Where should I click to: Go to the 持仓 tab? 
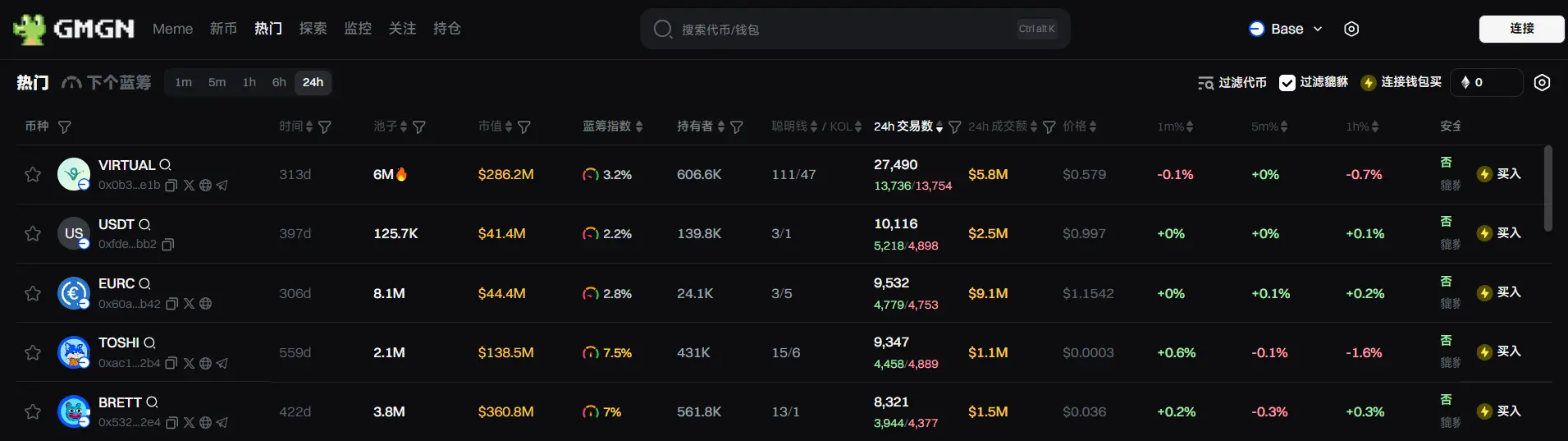tap(447, 29)
